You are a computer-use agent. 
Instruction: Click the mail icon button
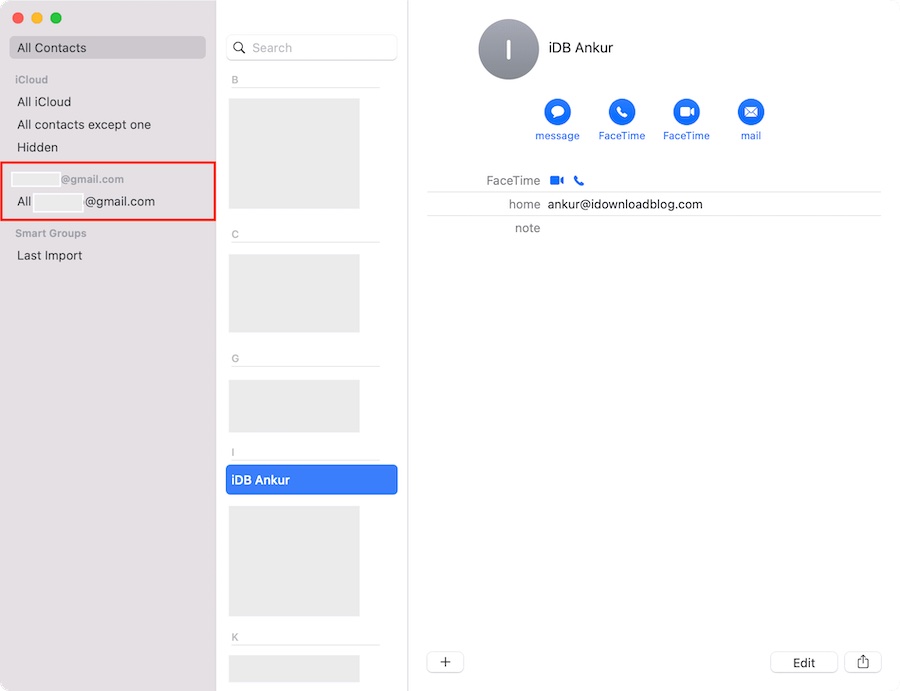pyautogui.click(x=750, y=112)
